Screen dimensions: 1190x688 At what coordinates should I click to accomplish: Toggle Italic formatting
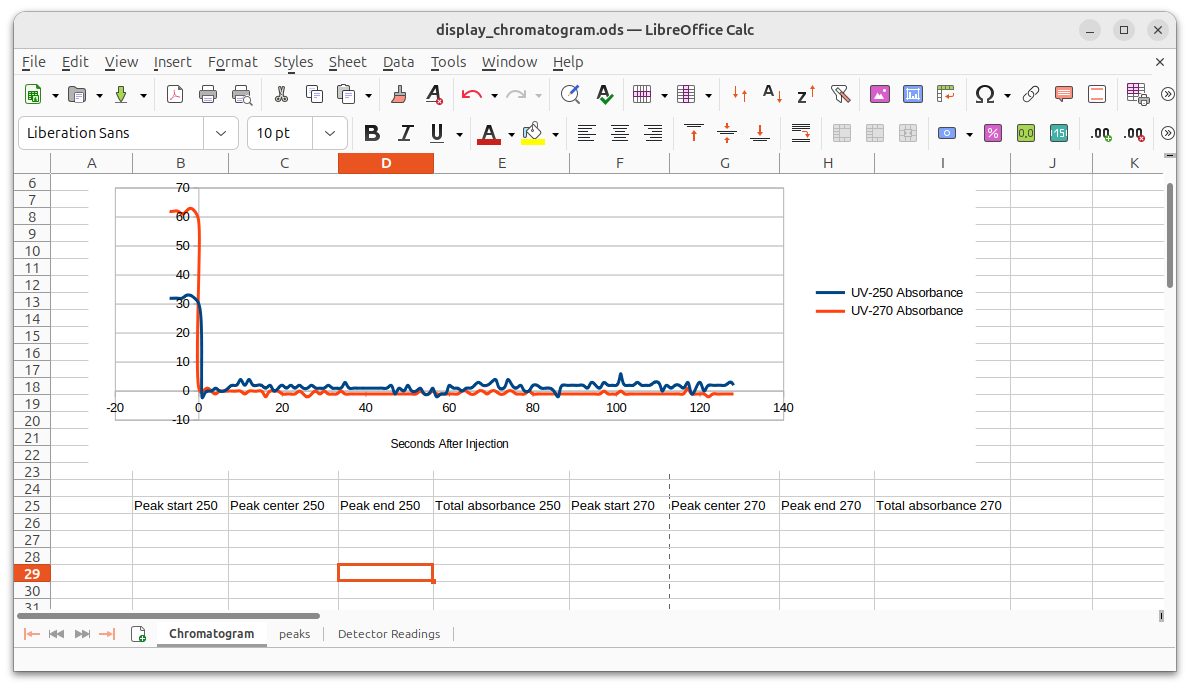point(405,133)
